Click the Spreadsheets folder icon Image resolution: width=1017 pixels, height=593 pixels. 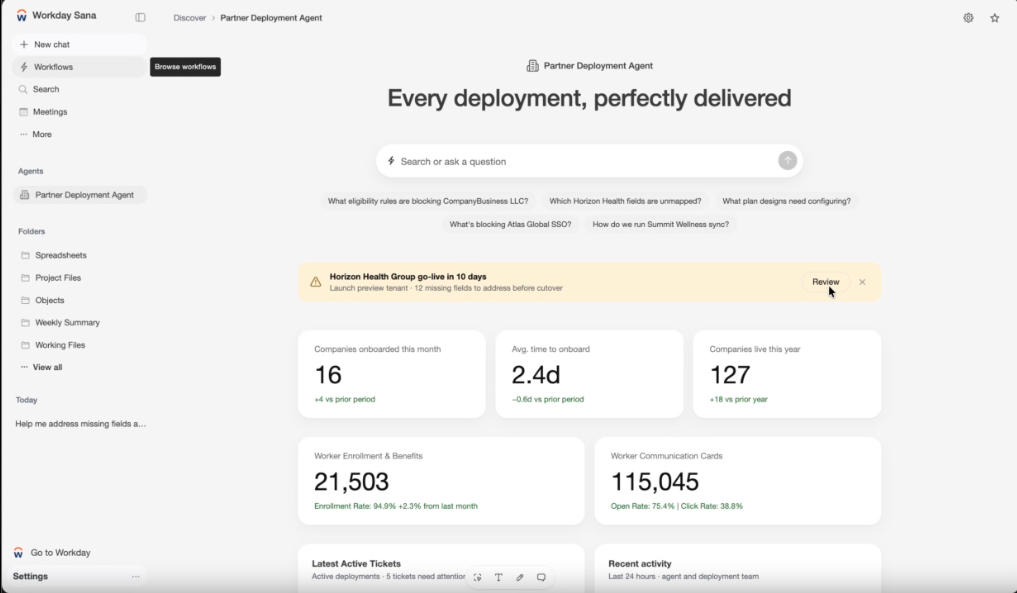pyautogui.click(x=25, y=255)
